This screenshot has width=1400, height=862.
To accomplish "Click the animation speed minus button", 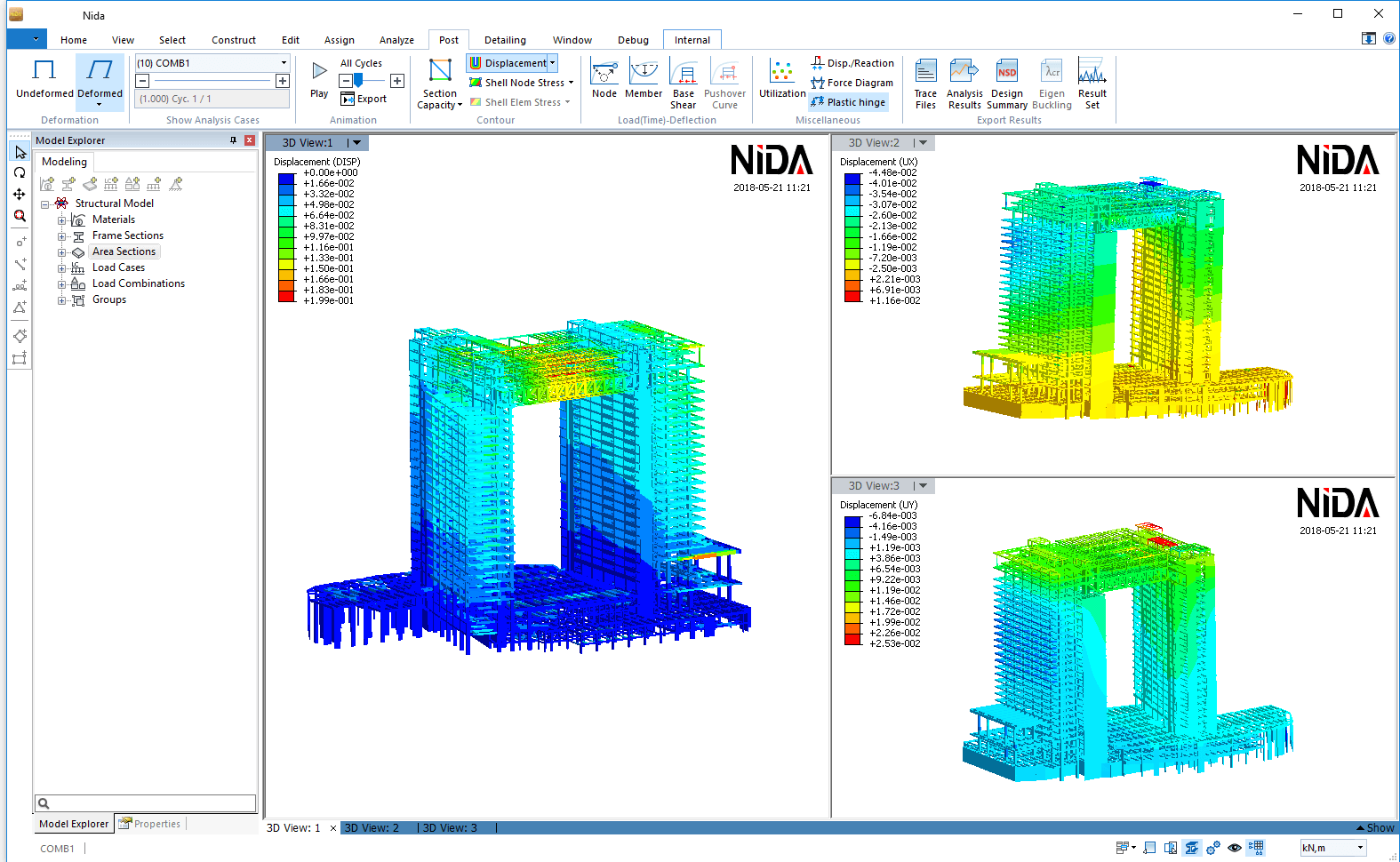I will click(346, 81).
